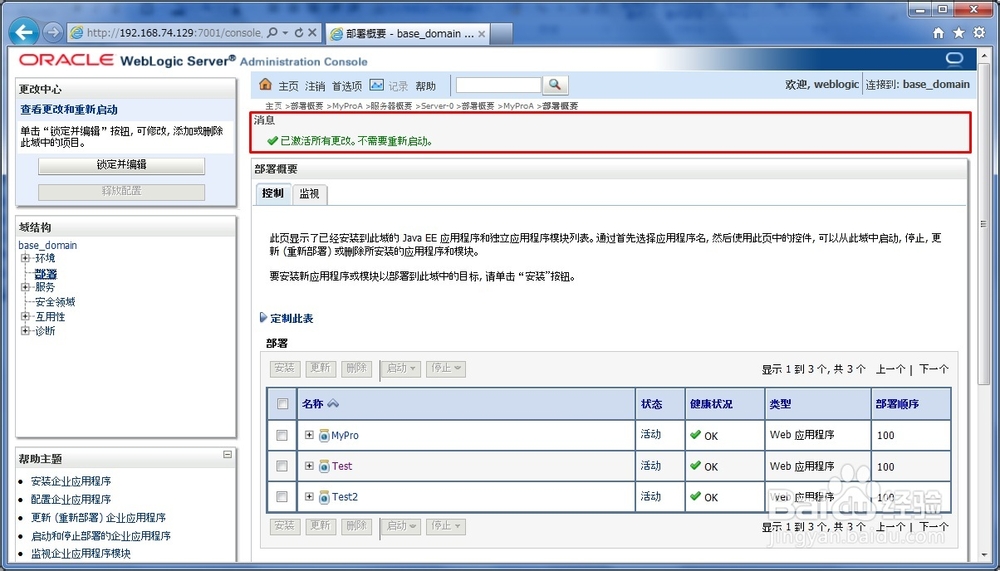Screen dimensions: 1000x571
Task: Open the Test2 deployment link
Action: pyautogui.click(x=345, y=497)
